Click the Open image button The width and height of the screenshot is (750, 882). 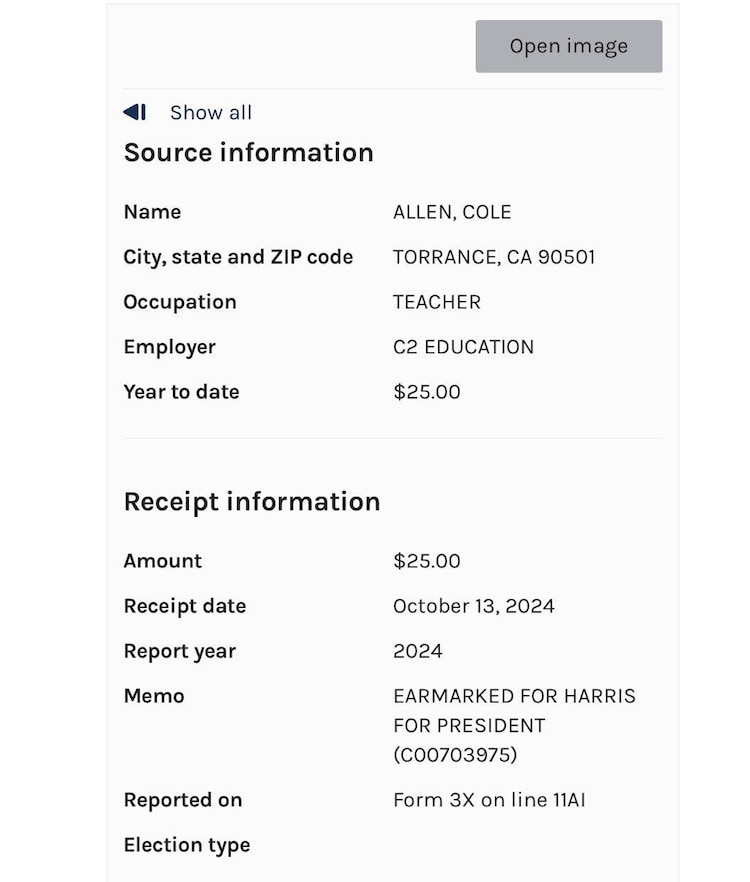[x=568, y=46]
